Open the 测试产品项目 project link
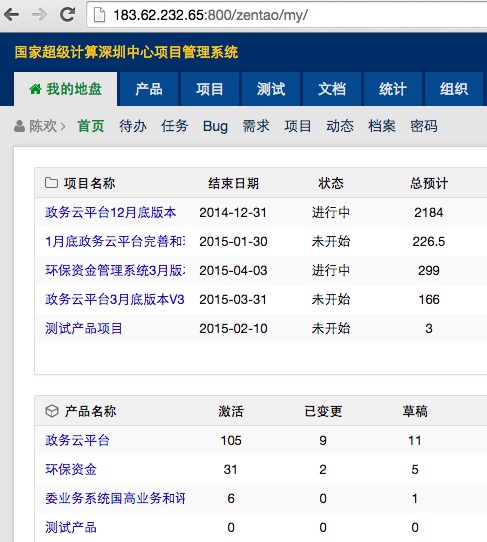 [x=84, y=328]
